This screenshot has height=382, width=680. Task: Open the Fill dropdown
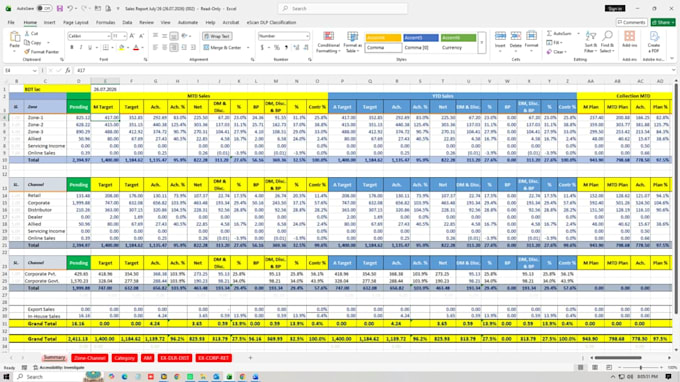point(554,42)
